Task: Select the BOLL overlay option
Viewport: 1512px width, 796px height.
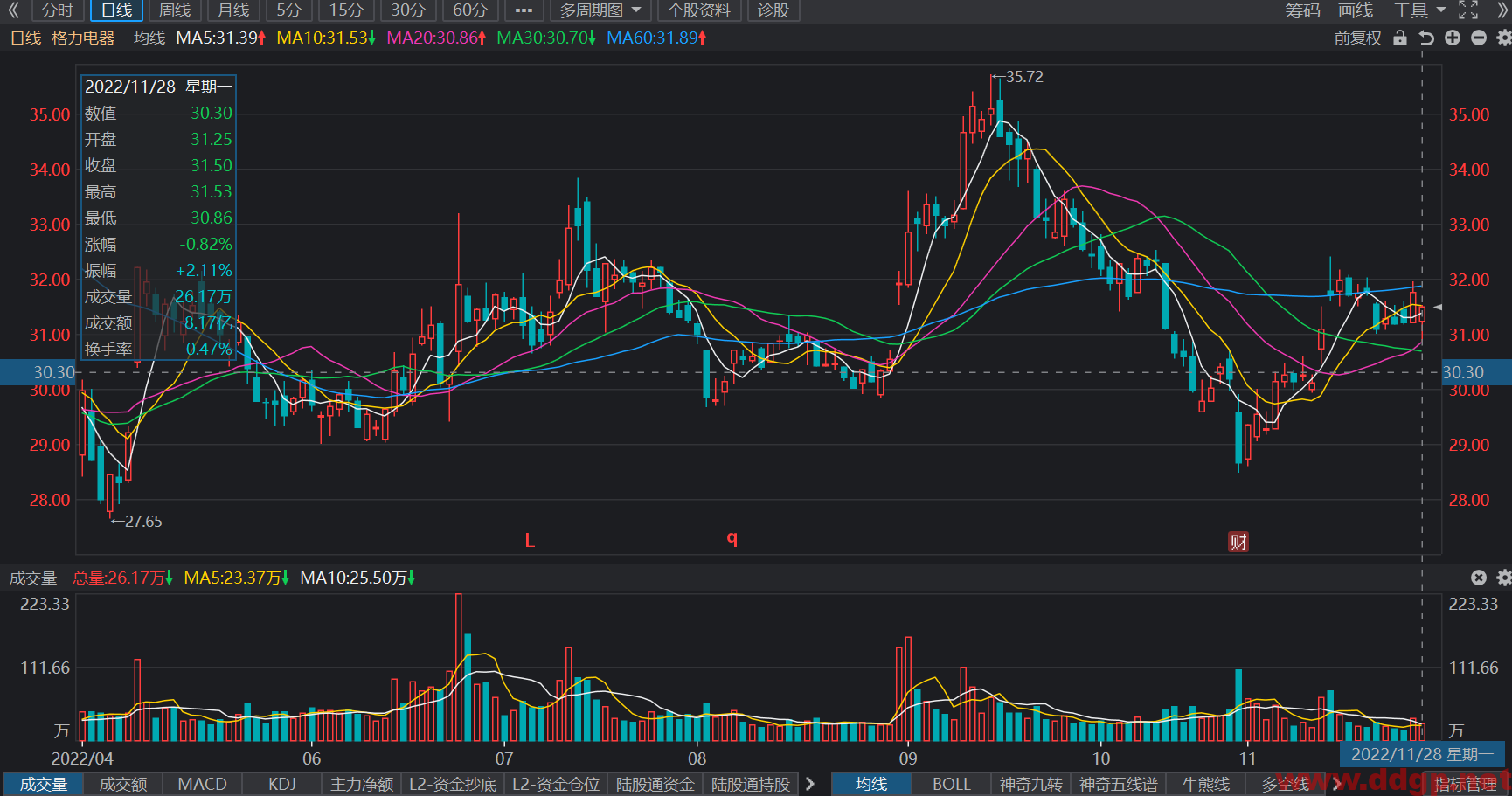Action: tap(951, 784)
